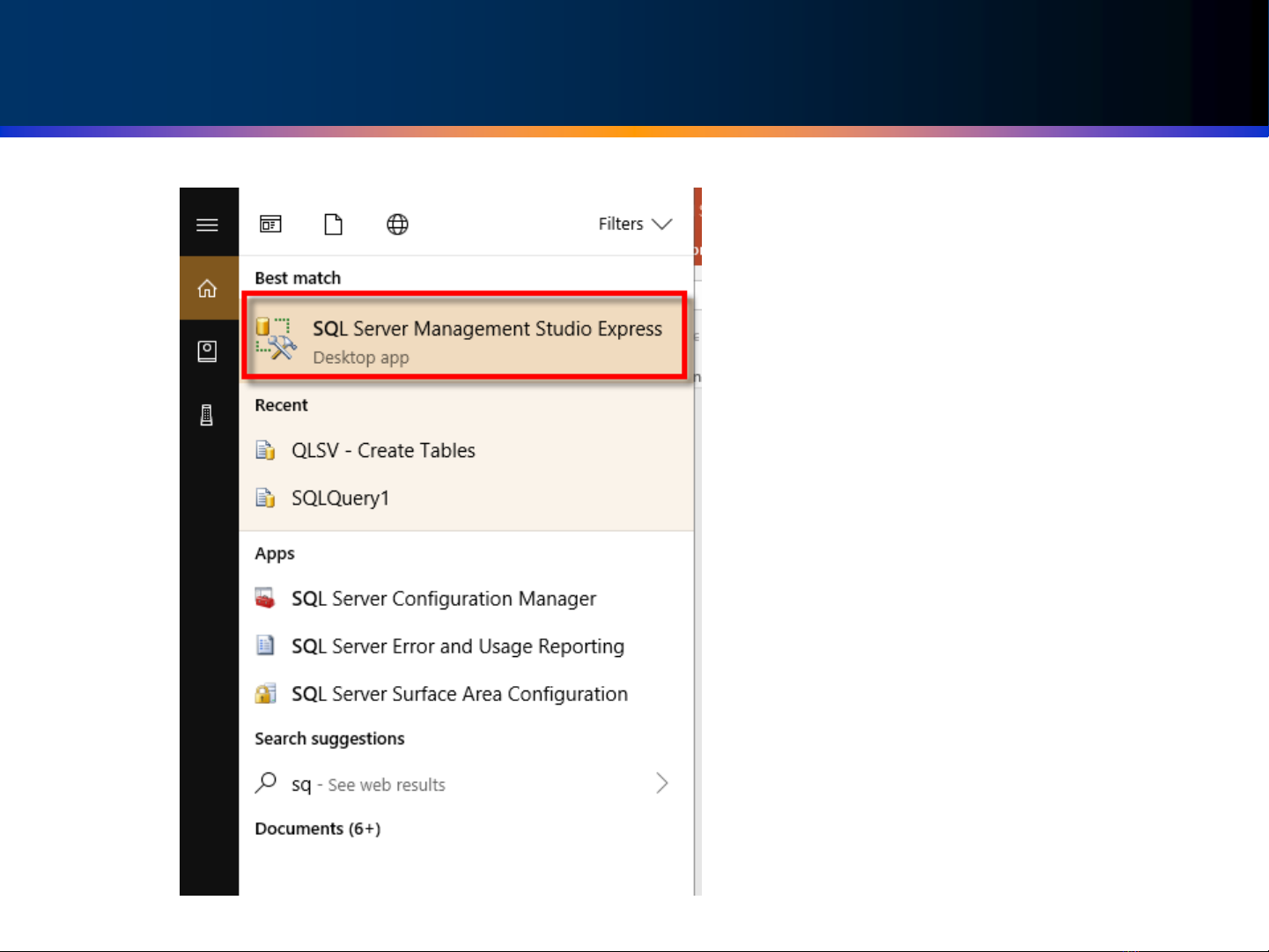Screen dimensions: 1269x952
Task: Open recent file SQLQuery1
Action: click(466, 498)
